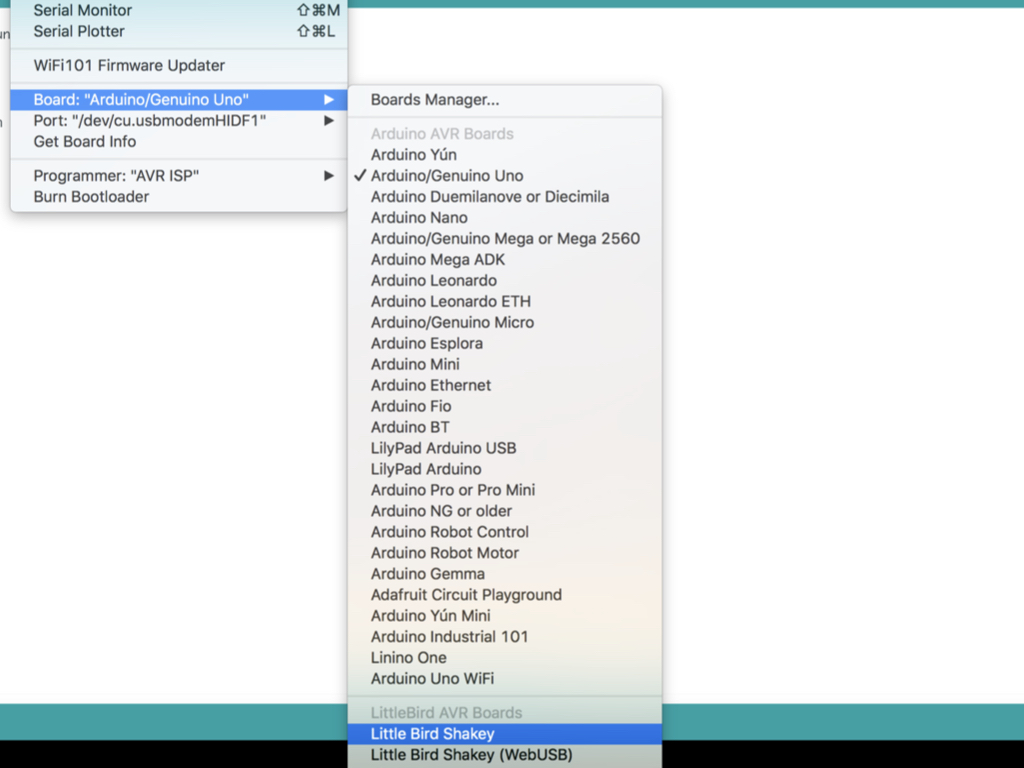
Task: Select the checked Arduino/Genuino Uno board
Action: point(505,175)
